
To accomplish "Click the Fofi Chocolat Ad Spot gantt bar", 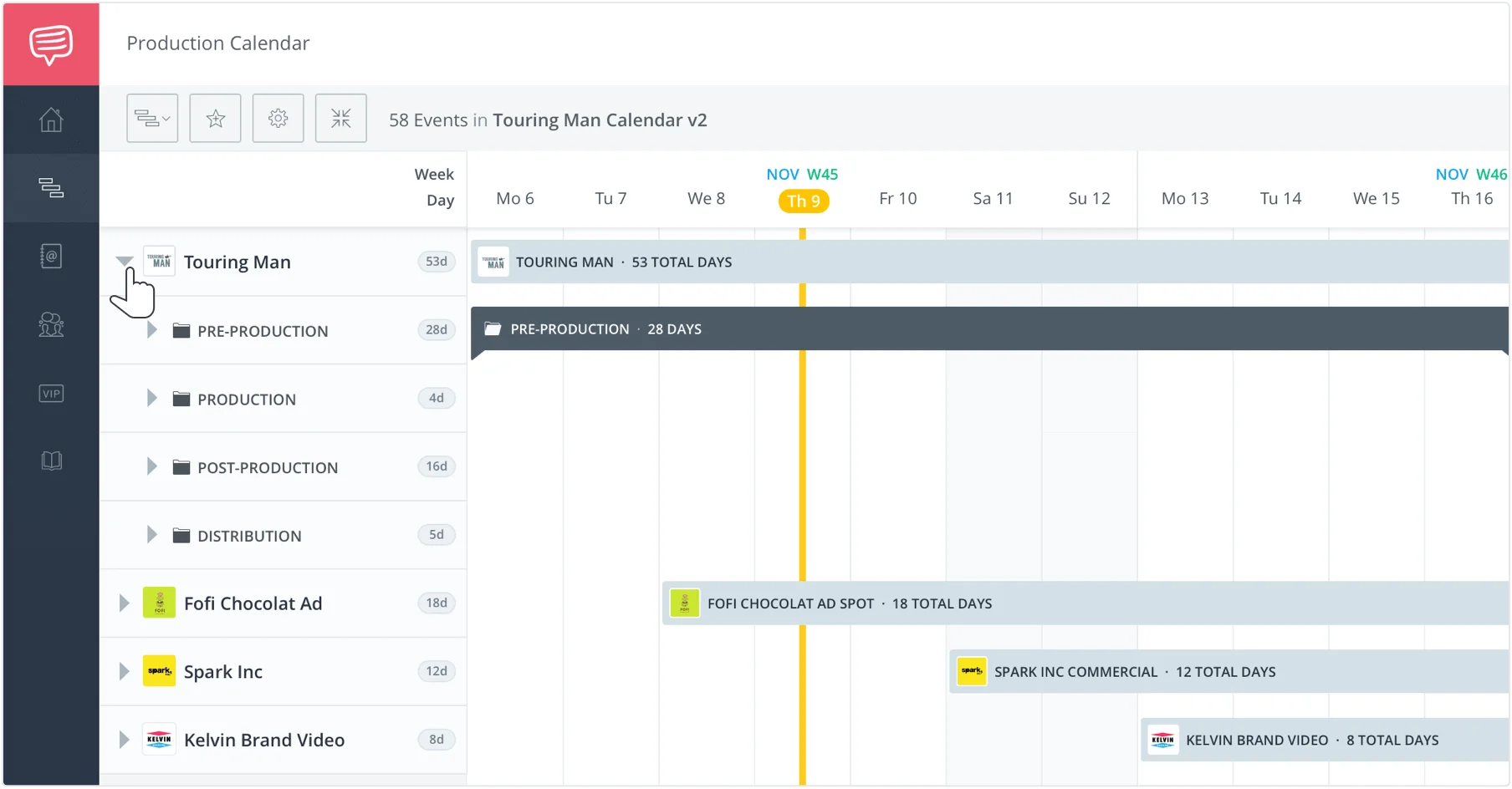I will (x=1085, y=603).
